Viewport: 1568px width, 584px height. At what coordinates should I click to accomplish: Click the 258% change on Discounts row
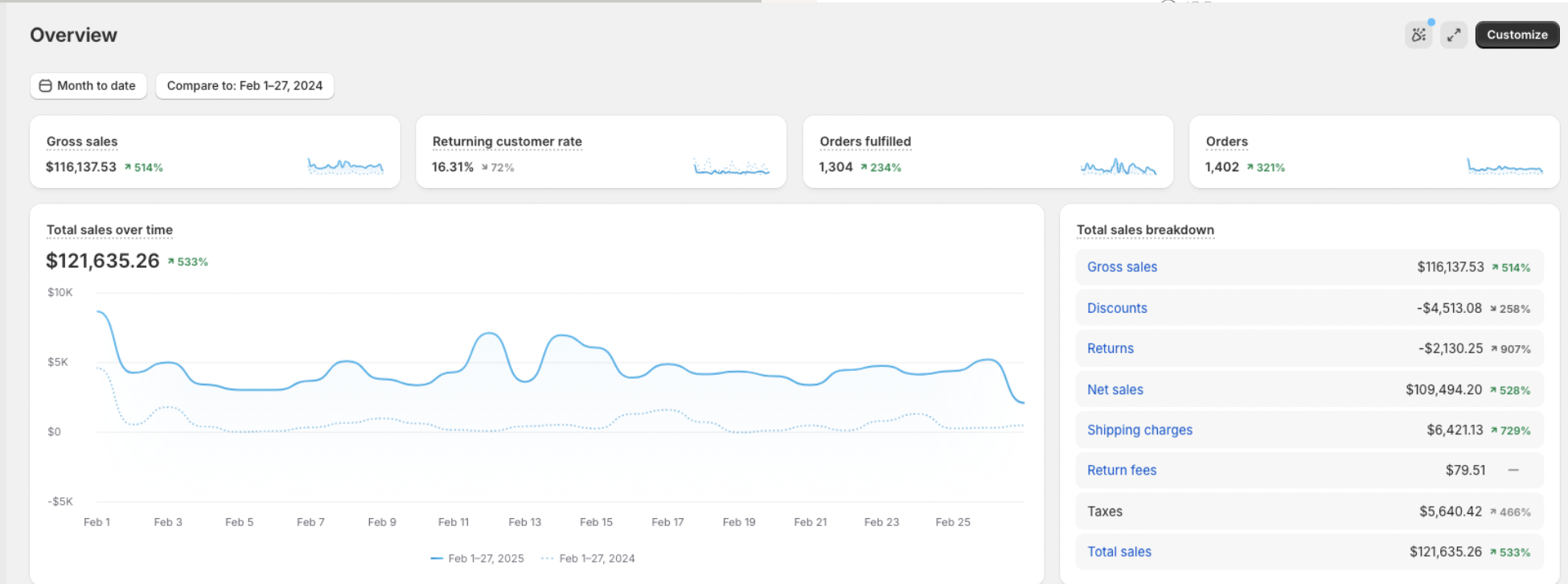(x=1510, y=309)
